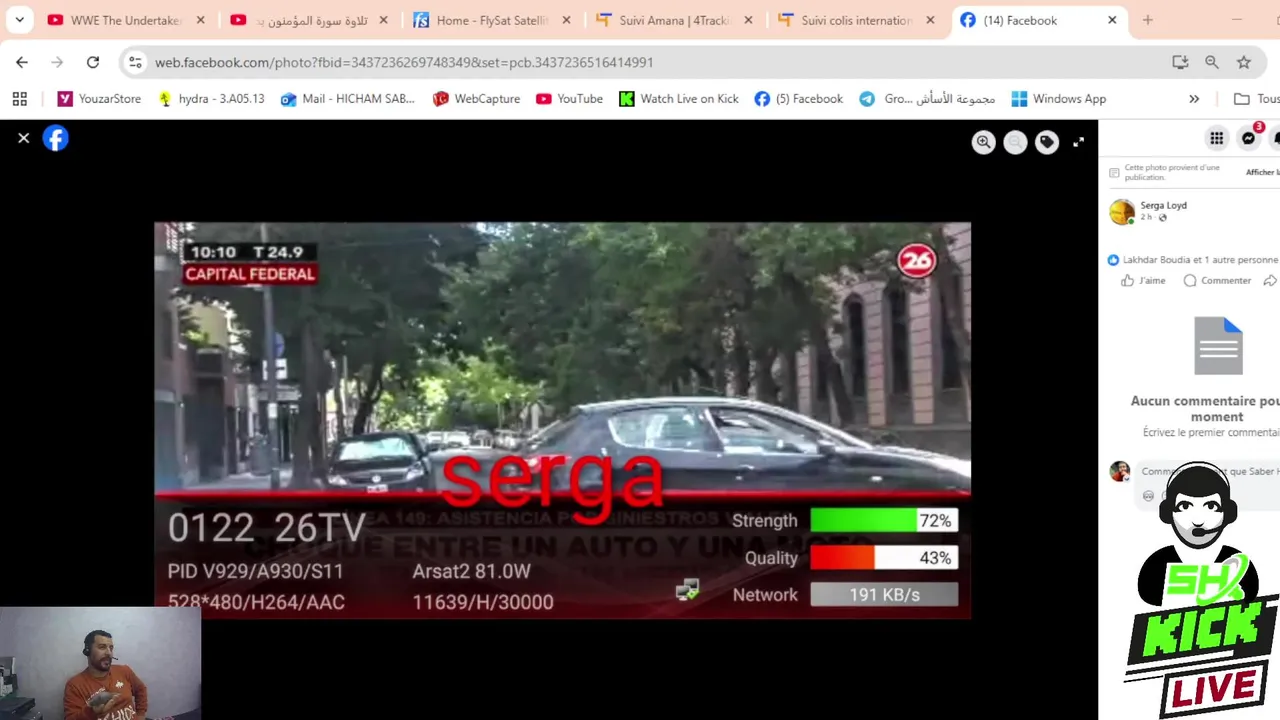Switch to Suivi Amana 4Tracking tab
The height and width of the screenshot is (720, 1280).
pyautogui.click(x=674, y=20)
